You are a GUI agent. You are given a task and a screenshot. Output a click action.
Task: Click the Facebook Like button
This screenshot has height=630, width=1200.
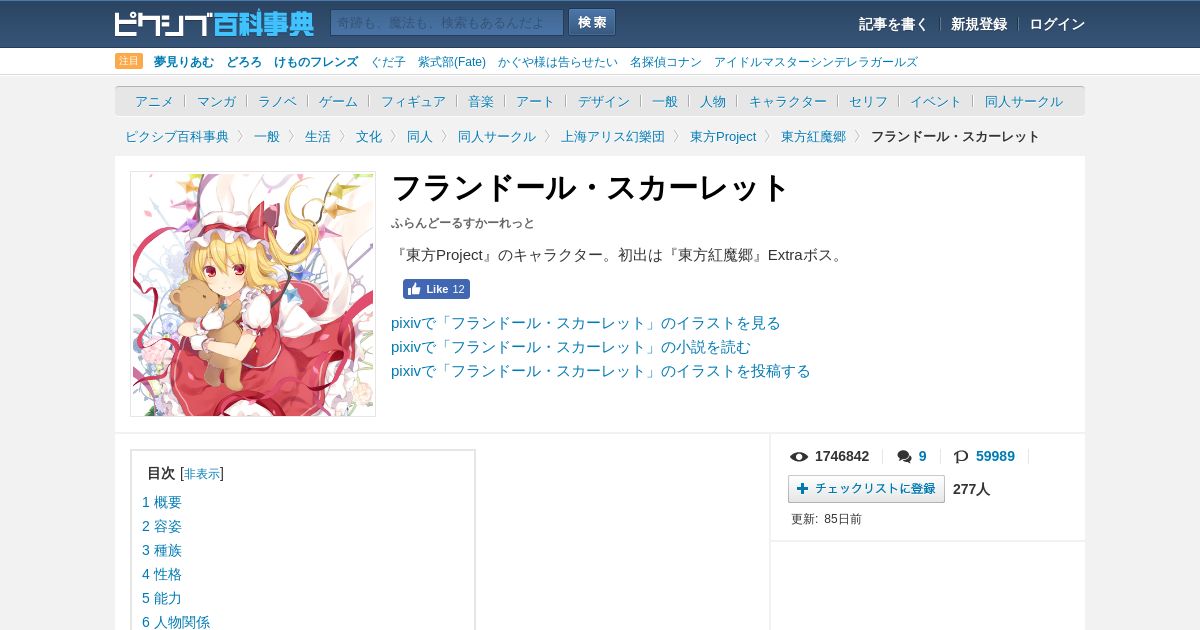(436, 289)
